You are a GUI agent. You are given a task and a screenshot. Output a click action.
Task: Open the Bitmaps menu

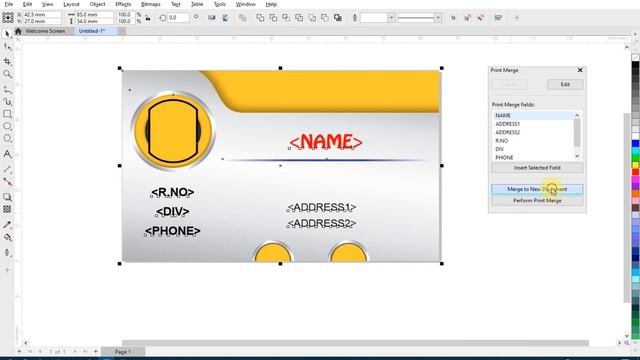[x=151, y=4]
